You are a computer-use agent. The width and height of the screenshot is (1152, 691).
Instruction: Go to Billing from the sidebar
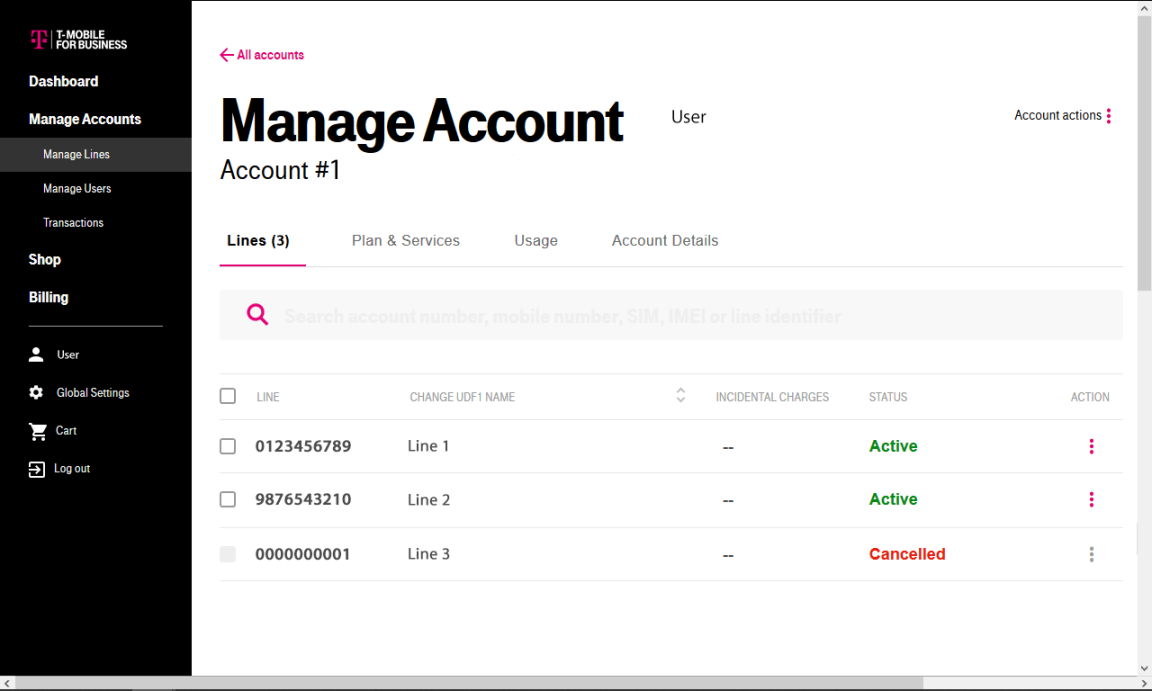(x=48, y=297)
